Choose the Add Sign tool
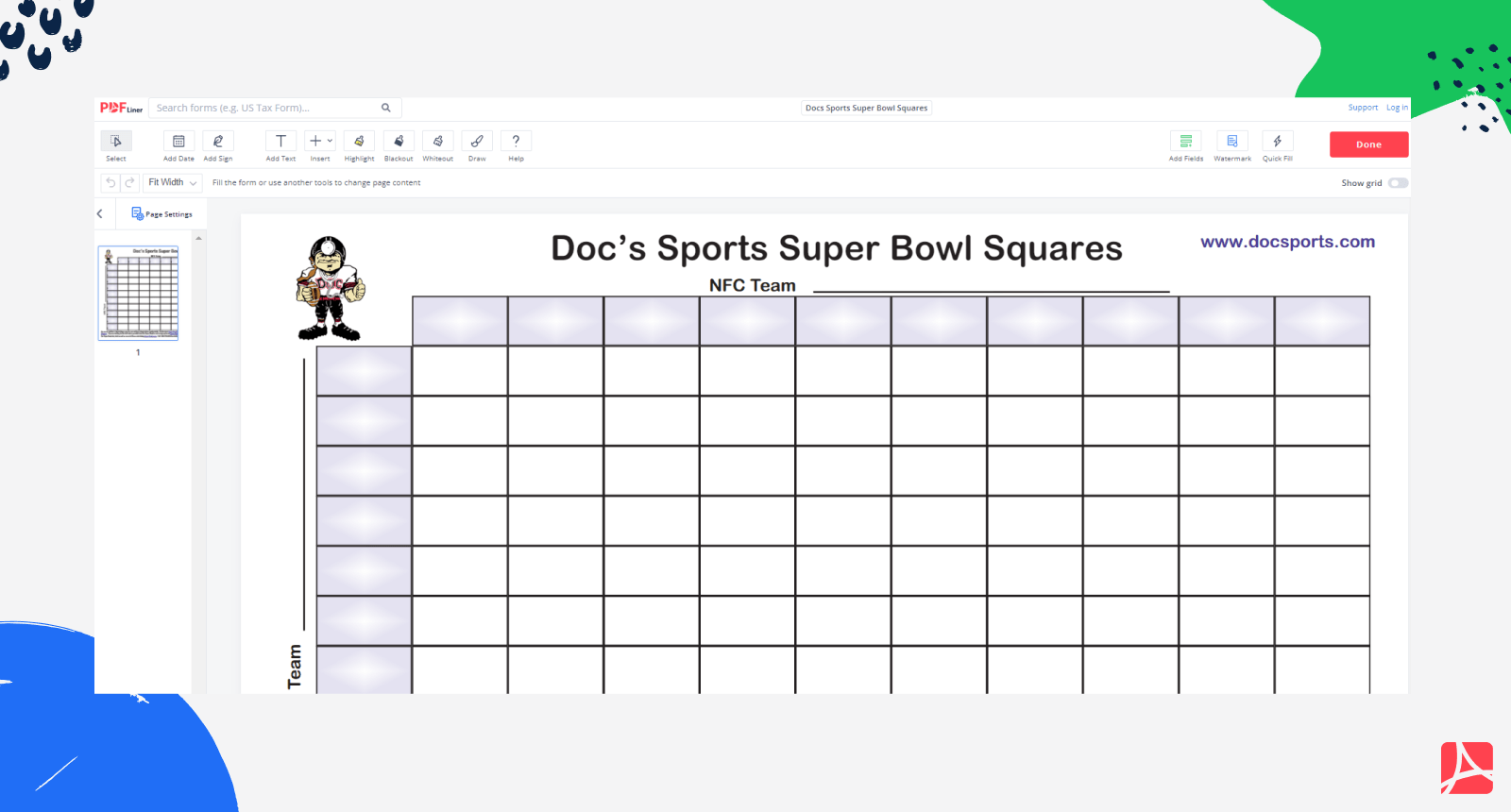The height and width of the screenshot is (812, 1511). point(218,141)
